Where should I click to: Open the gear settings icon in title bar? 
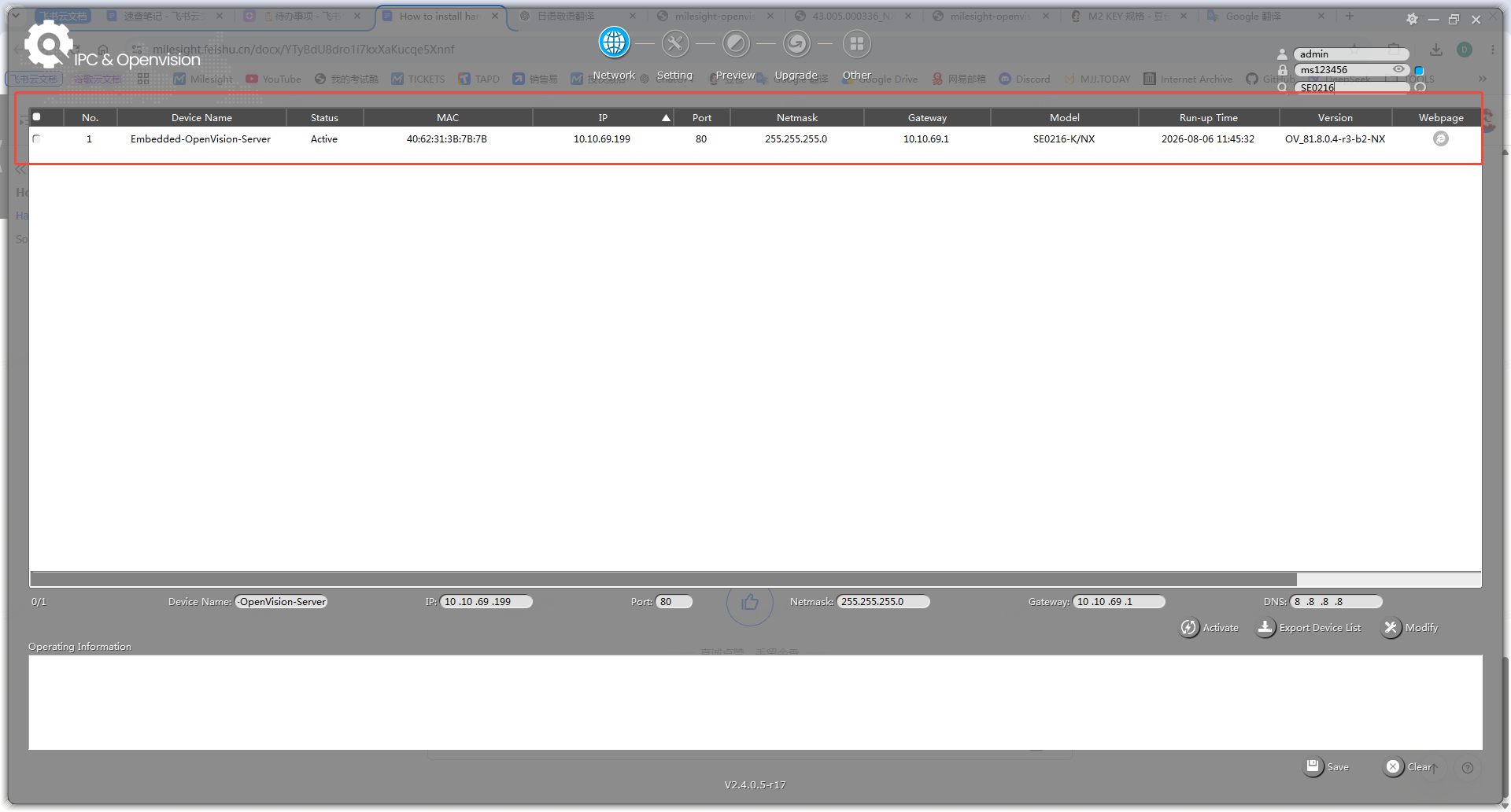point(1412,19)
